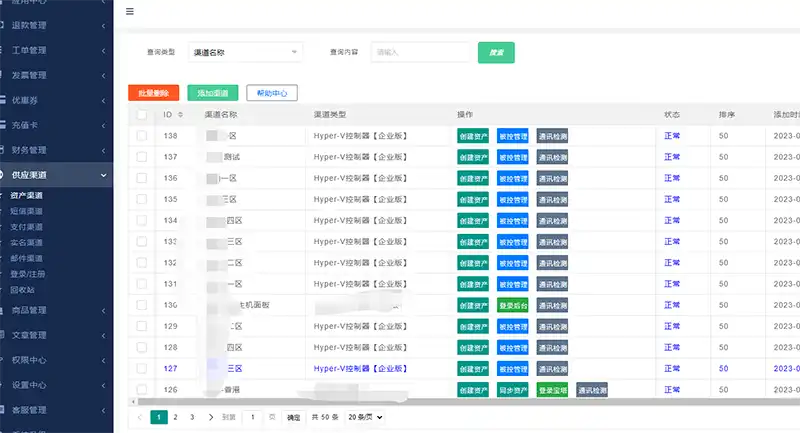Click the go-to page number input
800x433 pixels.
tap(253, 417)
